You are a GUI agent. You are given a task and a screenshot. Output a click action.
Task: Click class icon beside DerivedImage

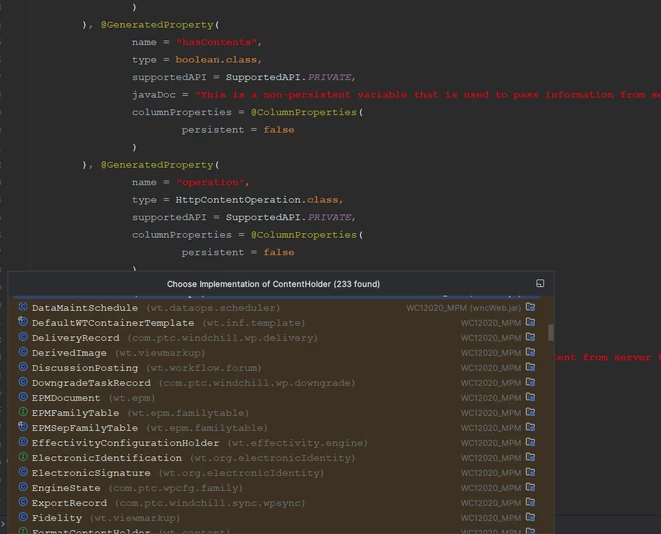(23, 352)
